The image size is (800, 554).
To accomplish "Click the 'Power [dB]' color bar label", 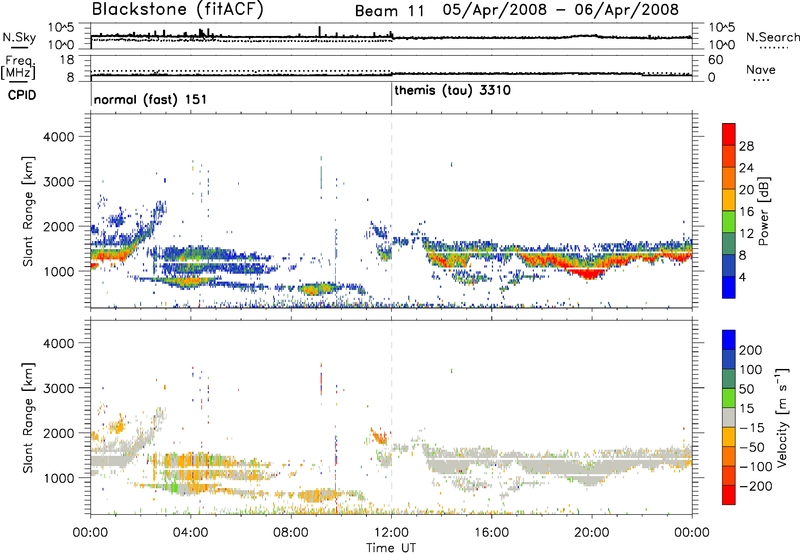I will coord(763,211).
